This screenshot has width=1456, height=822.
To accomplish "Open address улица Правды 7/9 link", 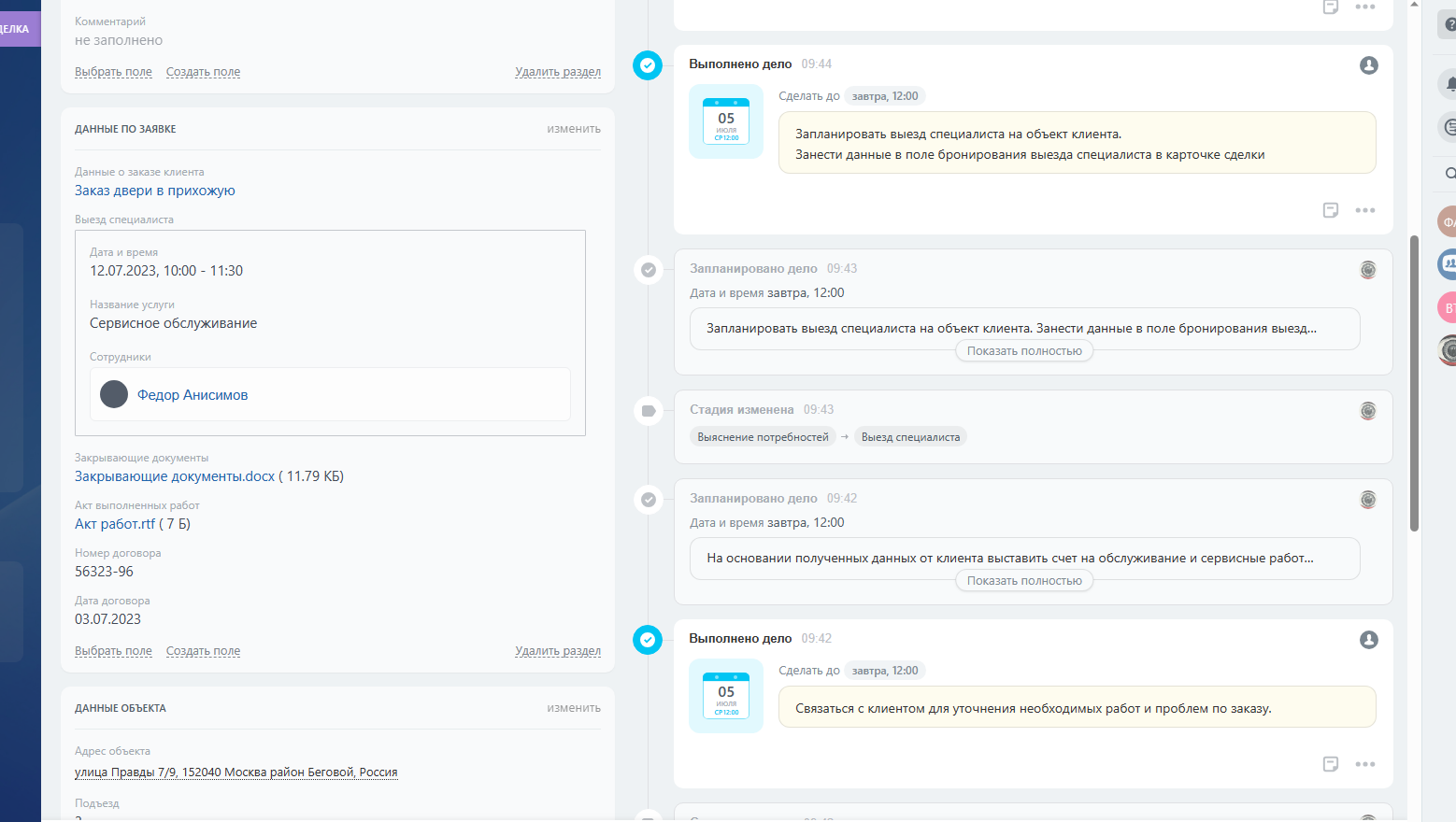I will pos(236,772).
